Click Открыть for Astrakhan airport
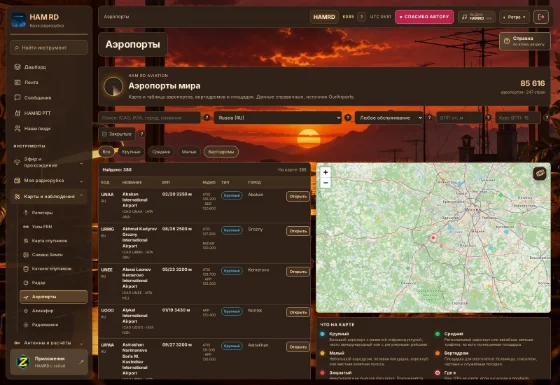The image size is (560, 385). coord(298,347)
